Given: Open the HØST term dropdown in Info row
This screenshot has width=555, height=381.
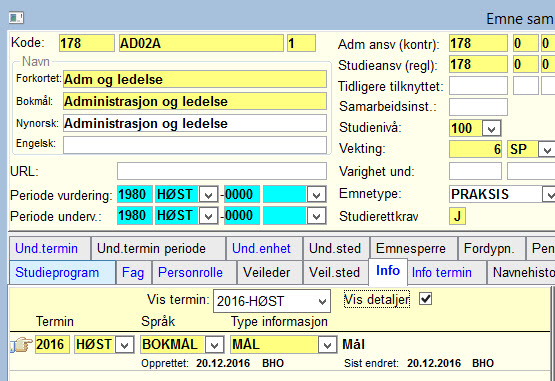Looking at the screenshot, I should click(124, 345).
